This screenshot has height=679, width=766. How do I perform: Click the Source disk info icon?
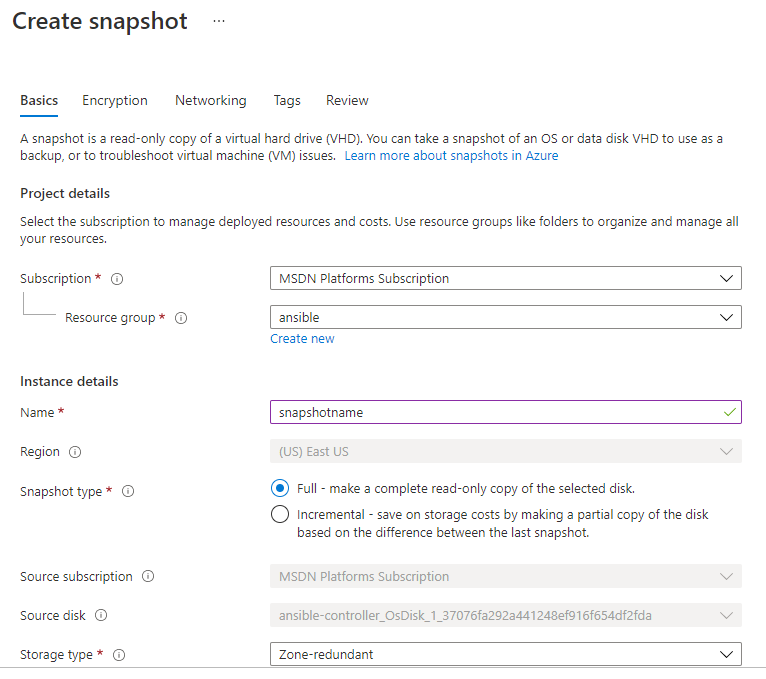coord(101,615)
